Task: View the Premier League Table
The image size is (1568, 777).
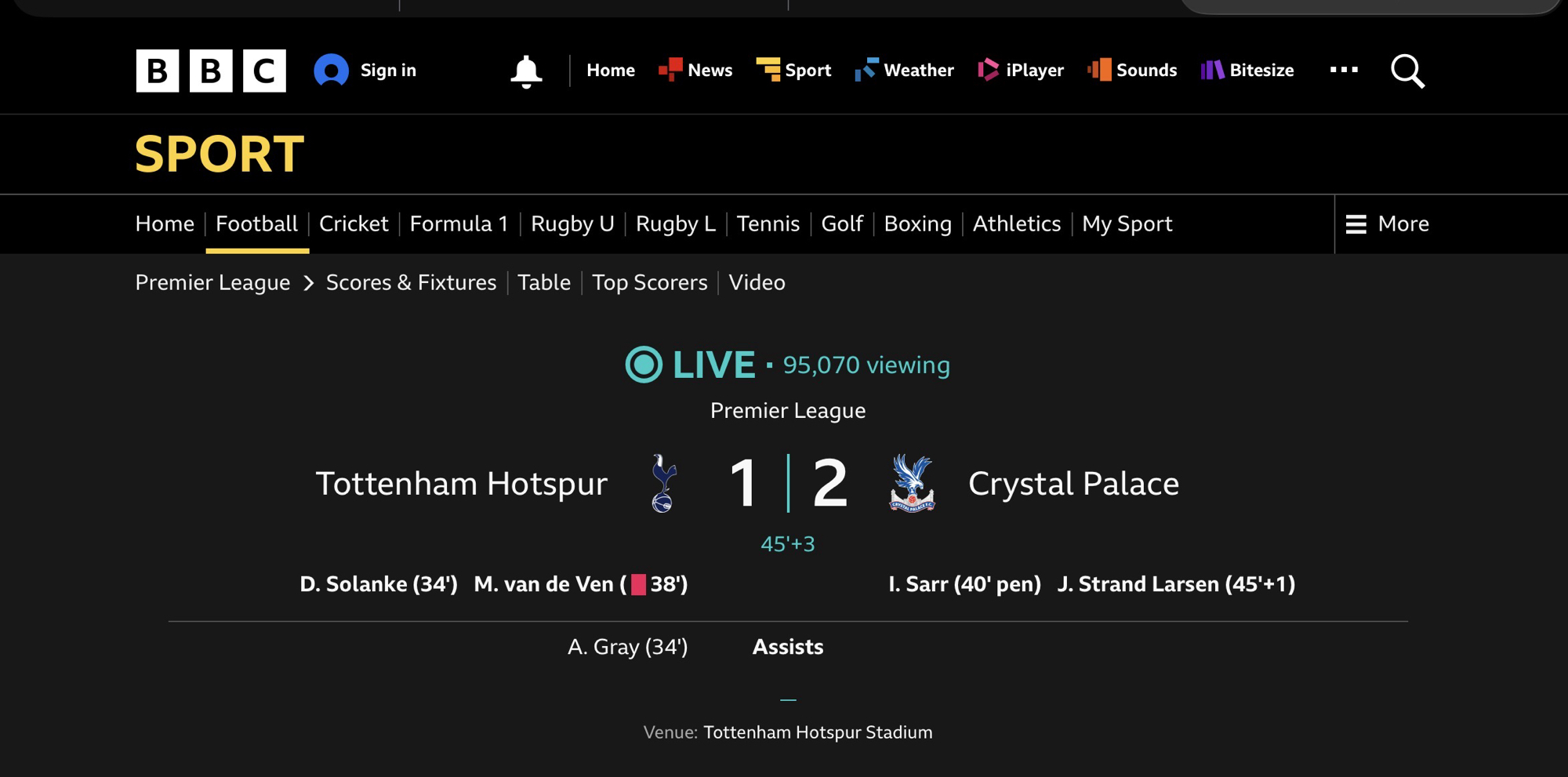Action: pos(544,282)
